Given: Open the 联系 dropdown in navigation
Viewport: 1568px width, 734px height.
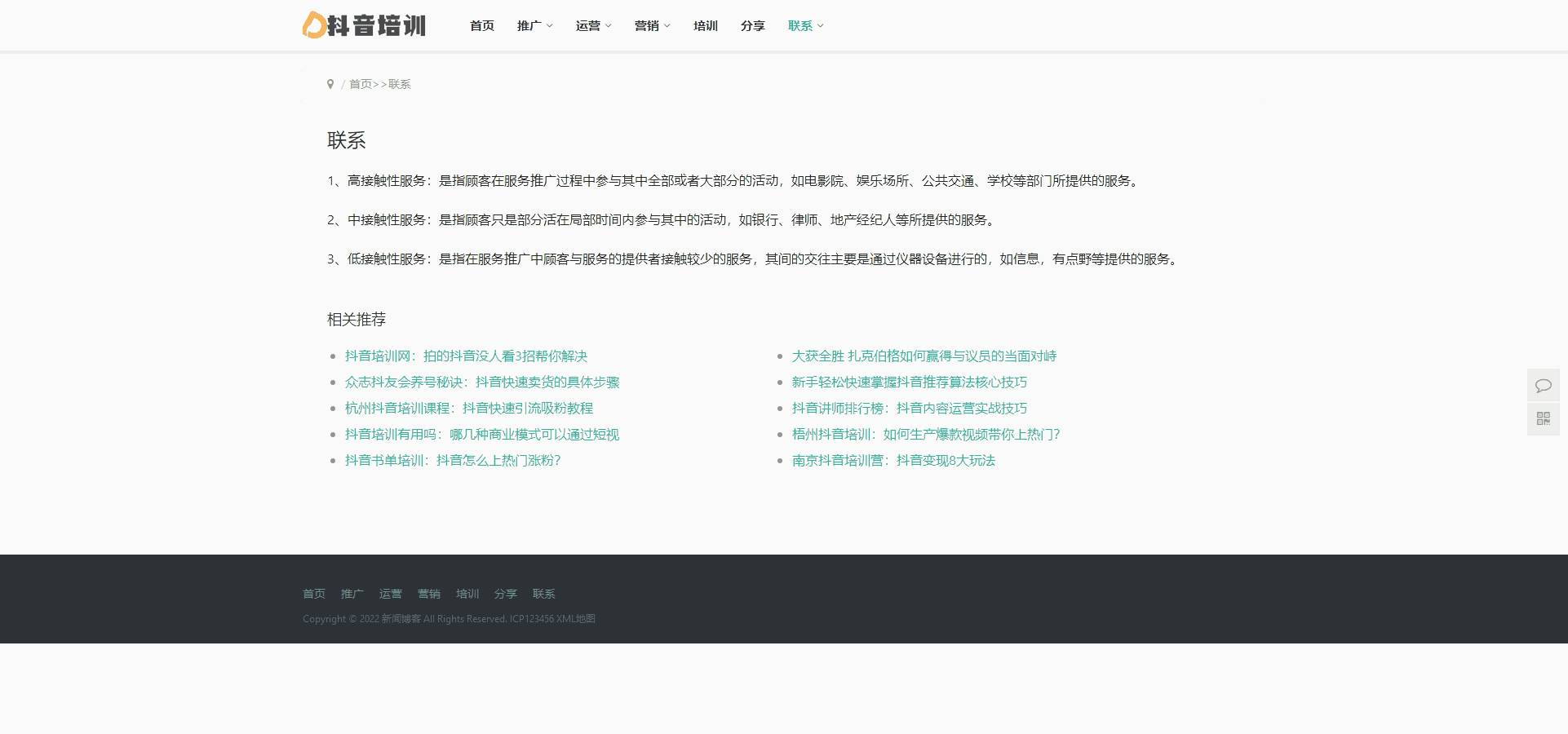Looking at the screenshot, I should click(x=805, y=25).
